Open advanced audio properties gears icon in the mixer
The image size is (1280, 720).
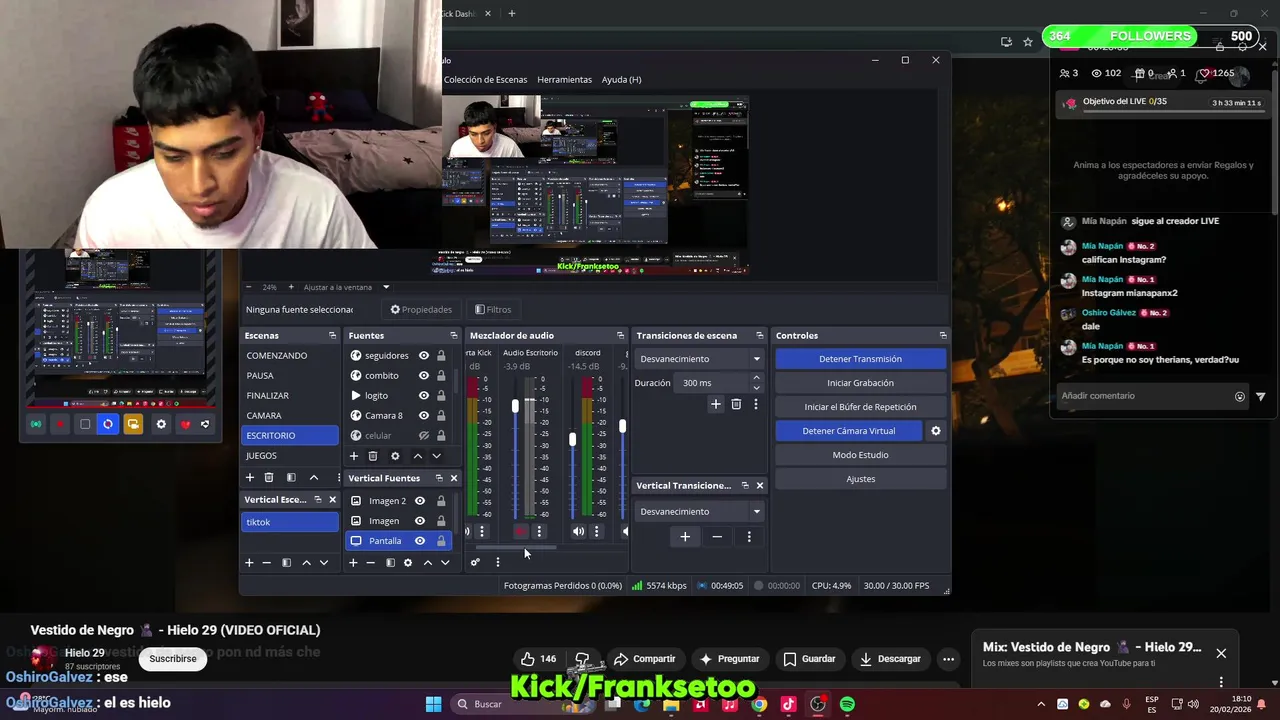click(x=475, y=562)
